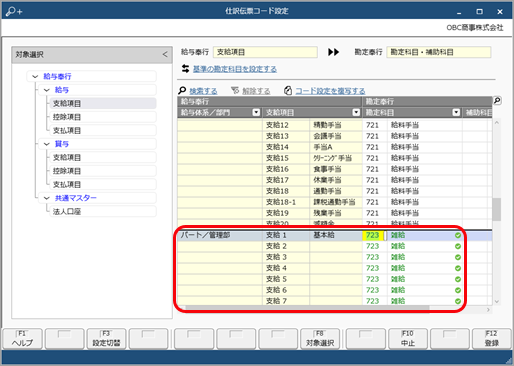Image resolution: width=514 pixels, height=366 pixels.
Task: Click the vertical scrollbar thumb of the grid
Action: point(497,209)
